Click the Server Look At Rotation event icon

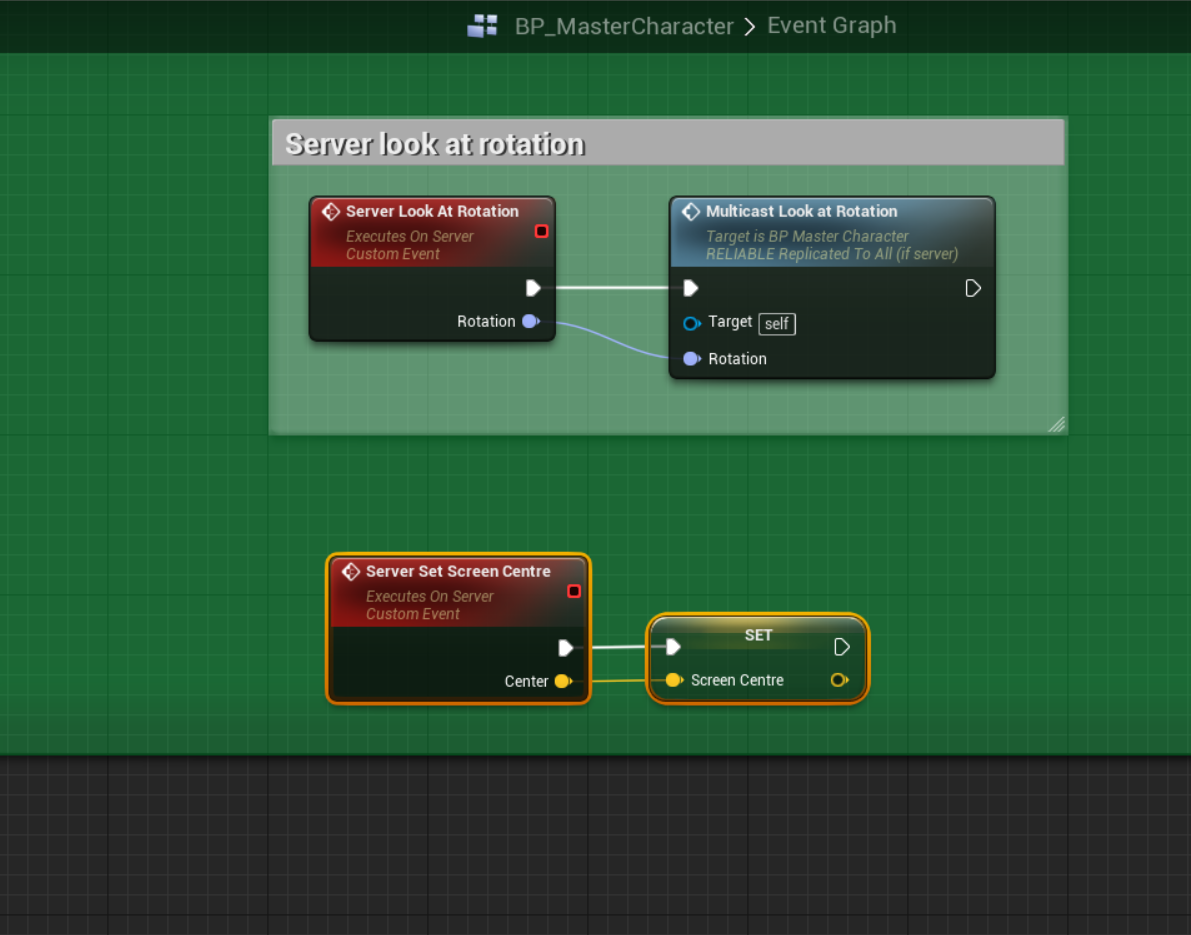pyautogui.click(x=330, y=212)
